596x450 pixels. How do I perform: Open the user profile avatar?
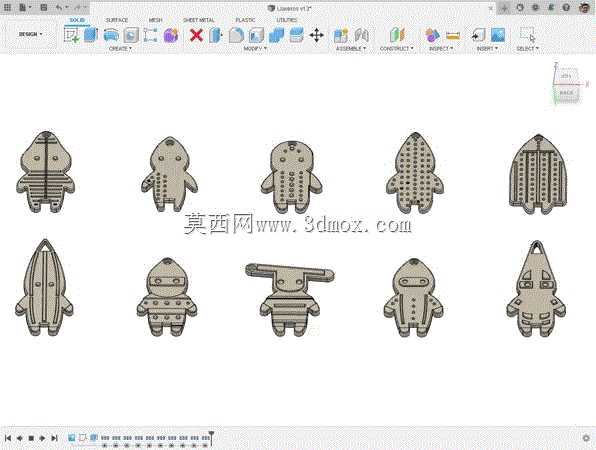click(x=585, y=8)
